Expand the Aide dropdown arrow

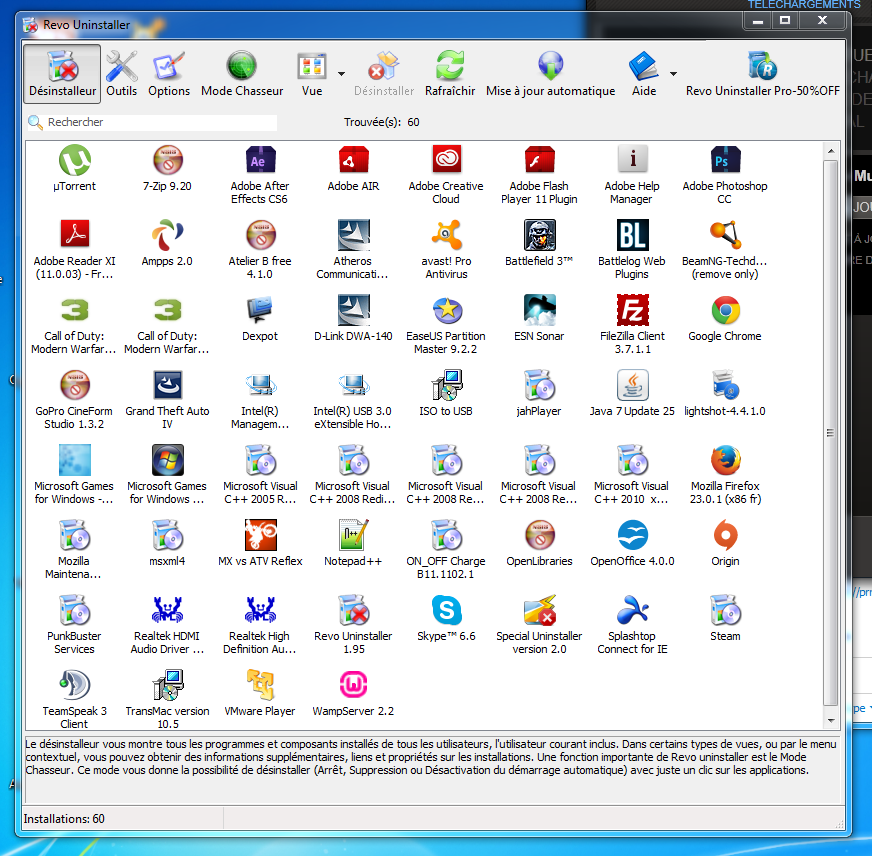pyautogui.click(x=673, y=73)
